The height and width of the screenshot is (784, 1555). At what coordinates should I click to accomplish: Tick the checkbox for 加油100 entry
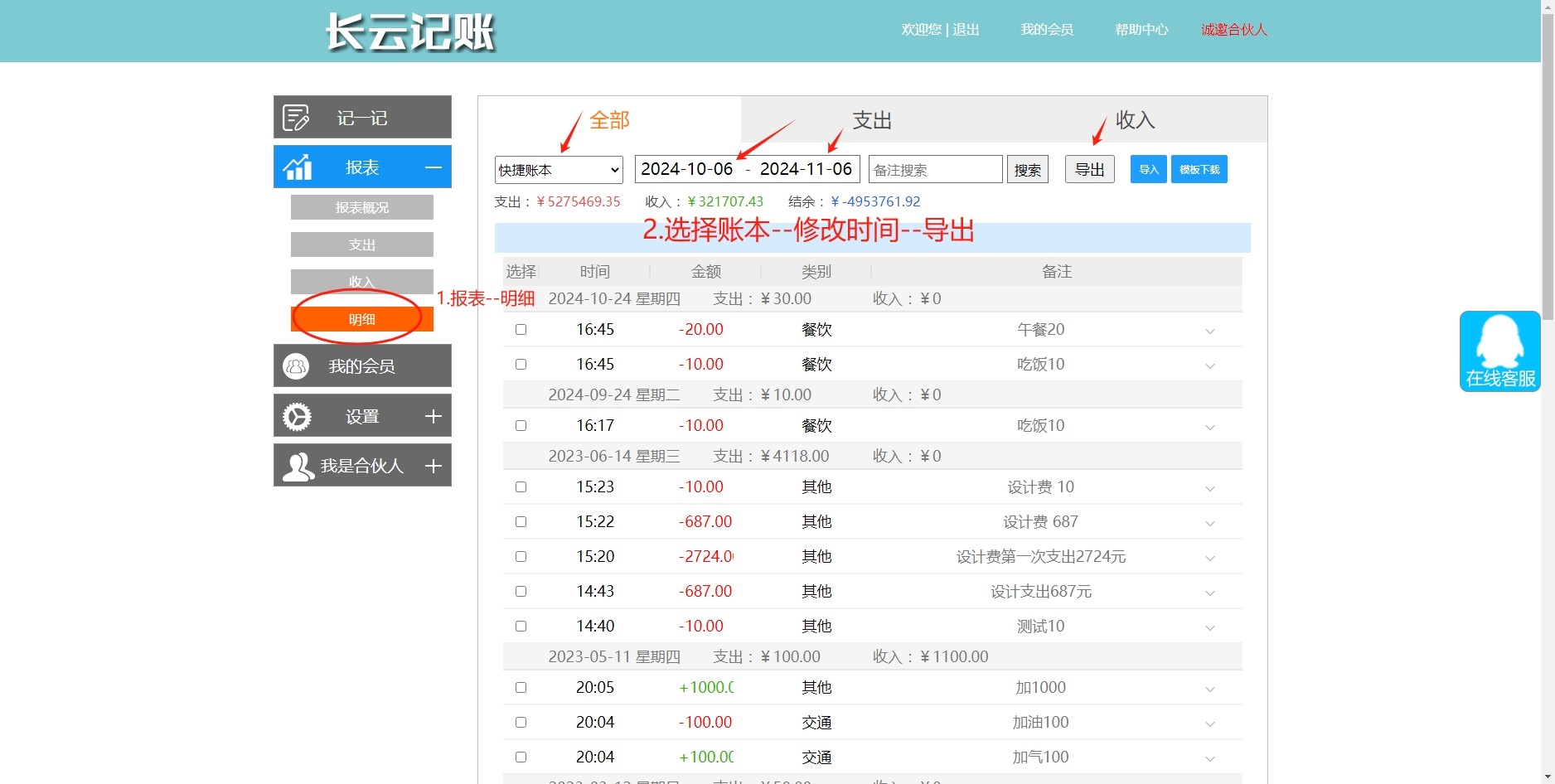click(x=521, y=723)
